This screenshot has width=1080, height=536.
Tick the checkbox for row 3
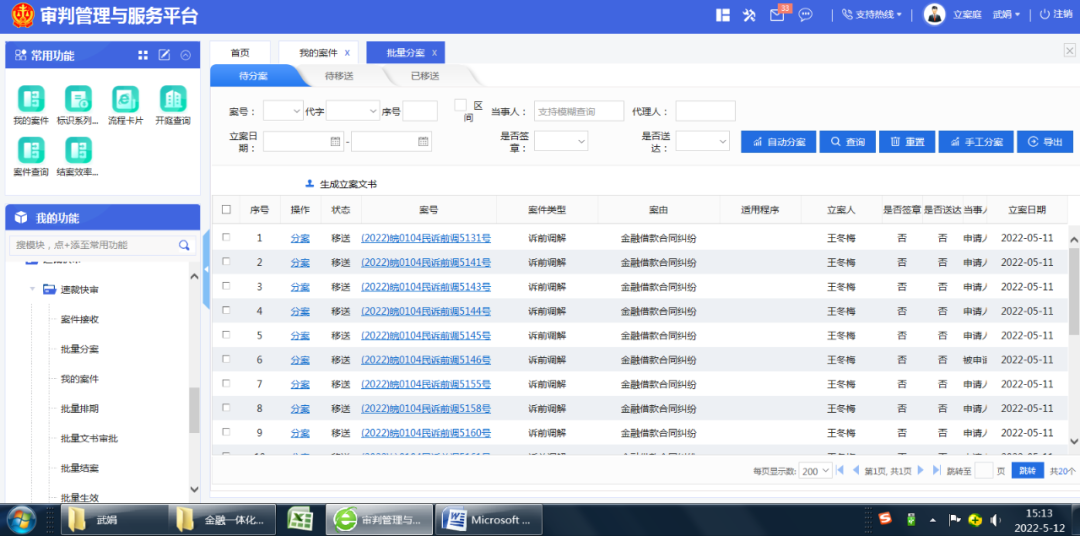226,286
